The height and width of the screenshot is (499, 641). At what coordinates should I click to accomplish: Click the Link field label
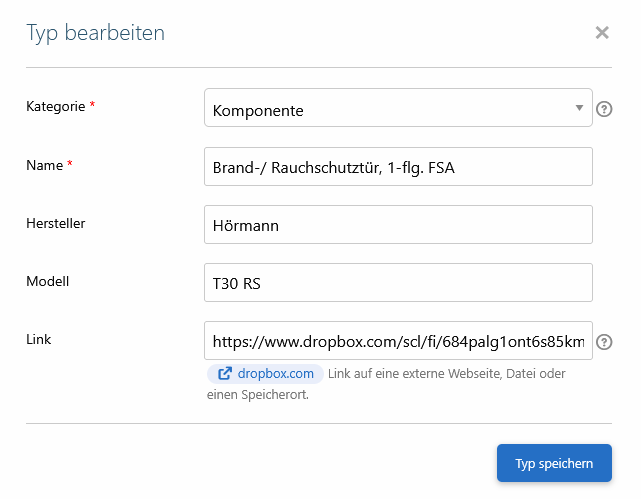point(38,339)
